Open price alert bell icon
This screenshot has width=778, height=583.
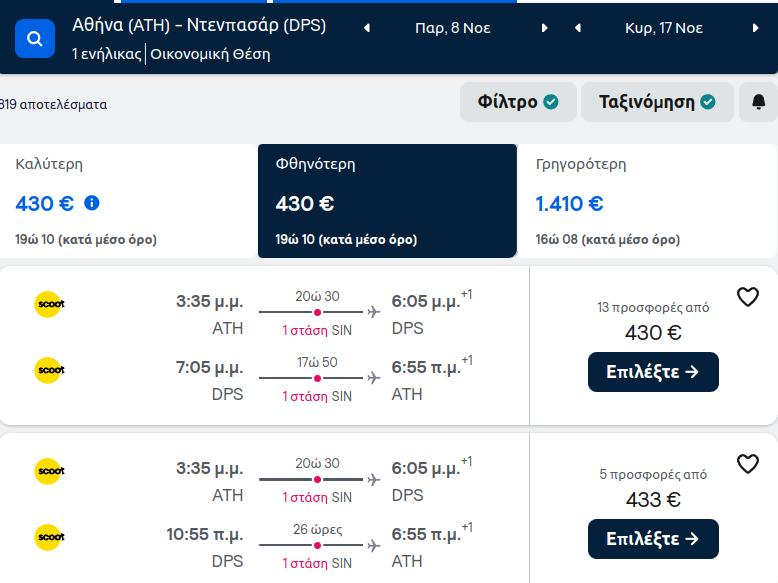point(758,102)
